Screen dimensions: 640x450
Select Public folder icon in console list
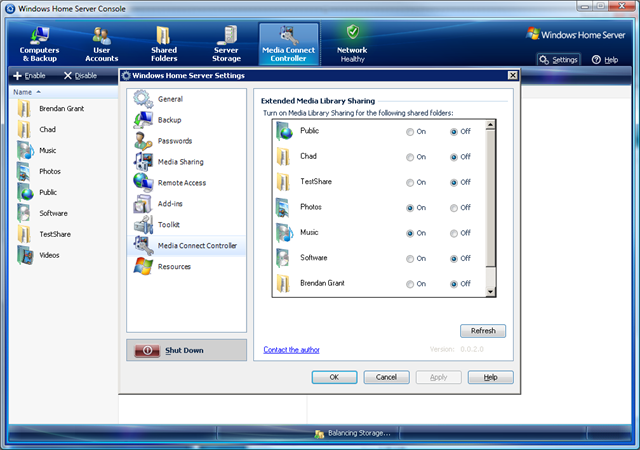[25, 192]
